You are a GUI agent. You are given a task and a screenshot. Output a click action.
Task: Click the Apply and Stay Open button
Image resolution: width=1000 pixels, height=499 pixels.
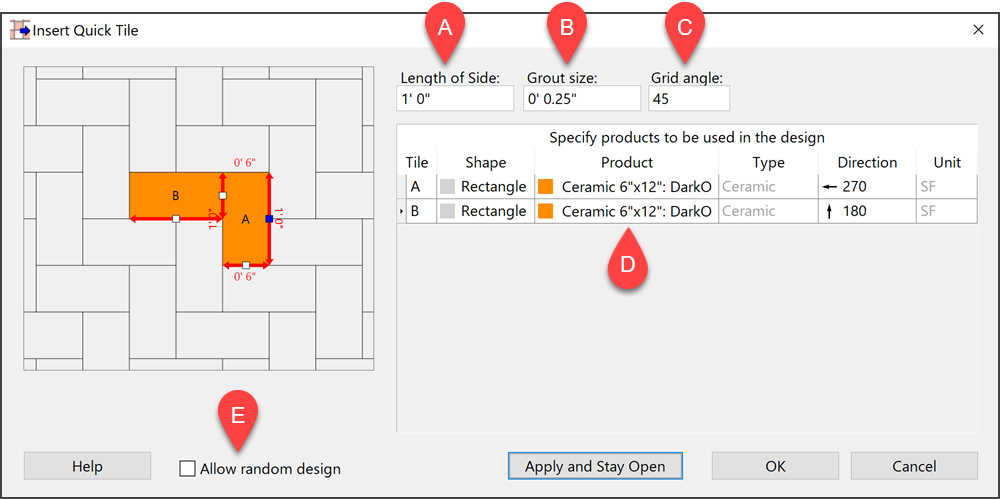[x=595, y=466]
